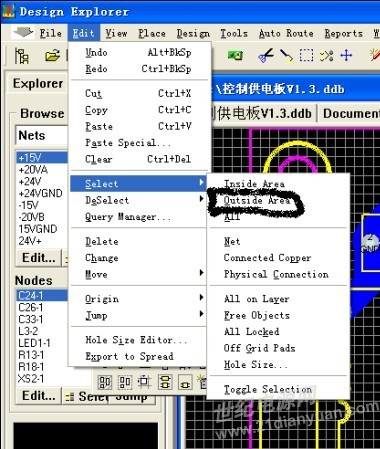Choose Undo from the Edit menu

(x=139, y=52)
